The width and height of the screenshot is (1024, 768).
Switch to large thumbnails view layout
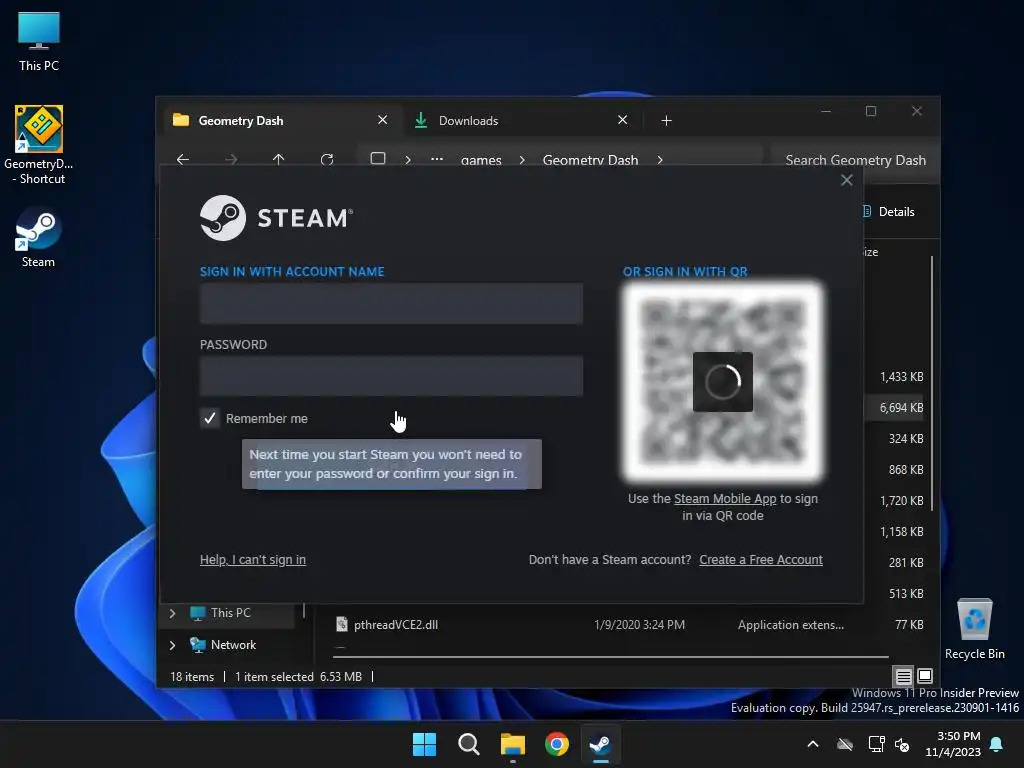click(x=925, y=676)
